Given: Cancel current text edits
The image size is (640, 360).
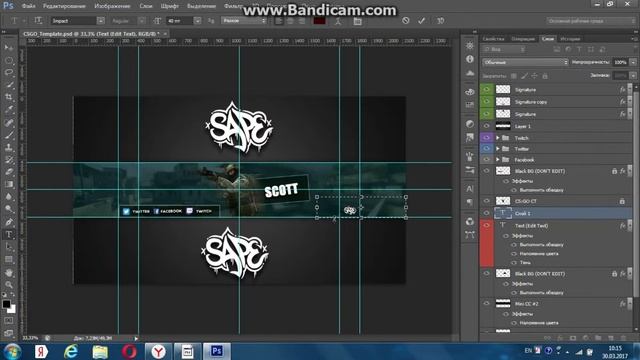Looking at the screenshot, I should [x=405, y=20].
